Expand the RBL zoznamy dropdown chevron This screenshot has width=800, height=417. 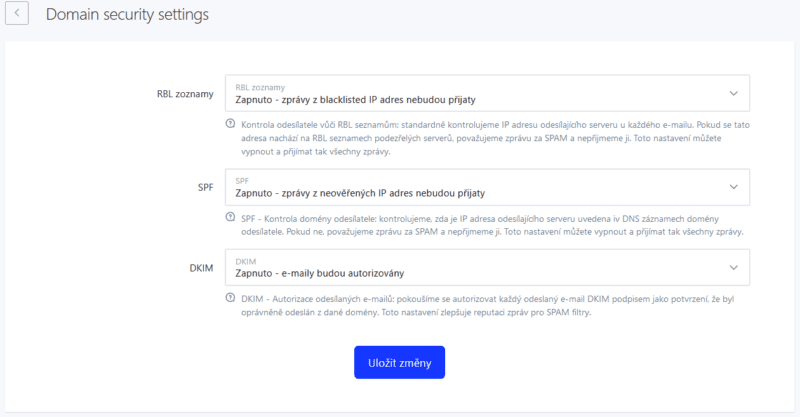[733, 94]
